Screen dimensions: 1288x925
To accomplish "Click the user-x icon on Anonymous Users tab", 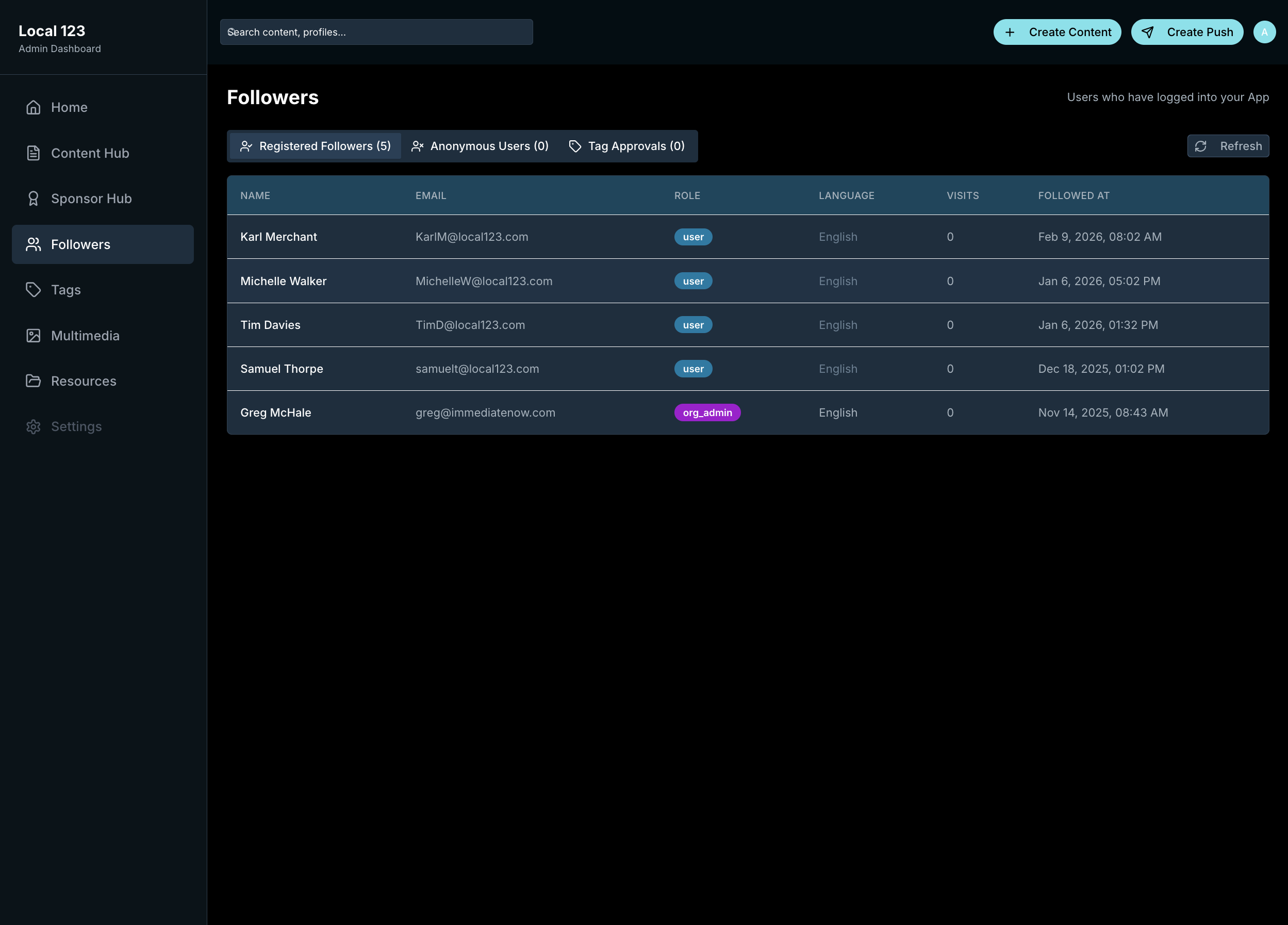I will [x=417, y=146].
